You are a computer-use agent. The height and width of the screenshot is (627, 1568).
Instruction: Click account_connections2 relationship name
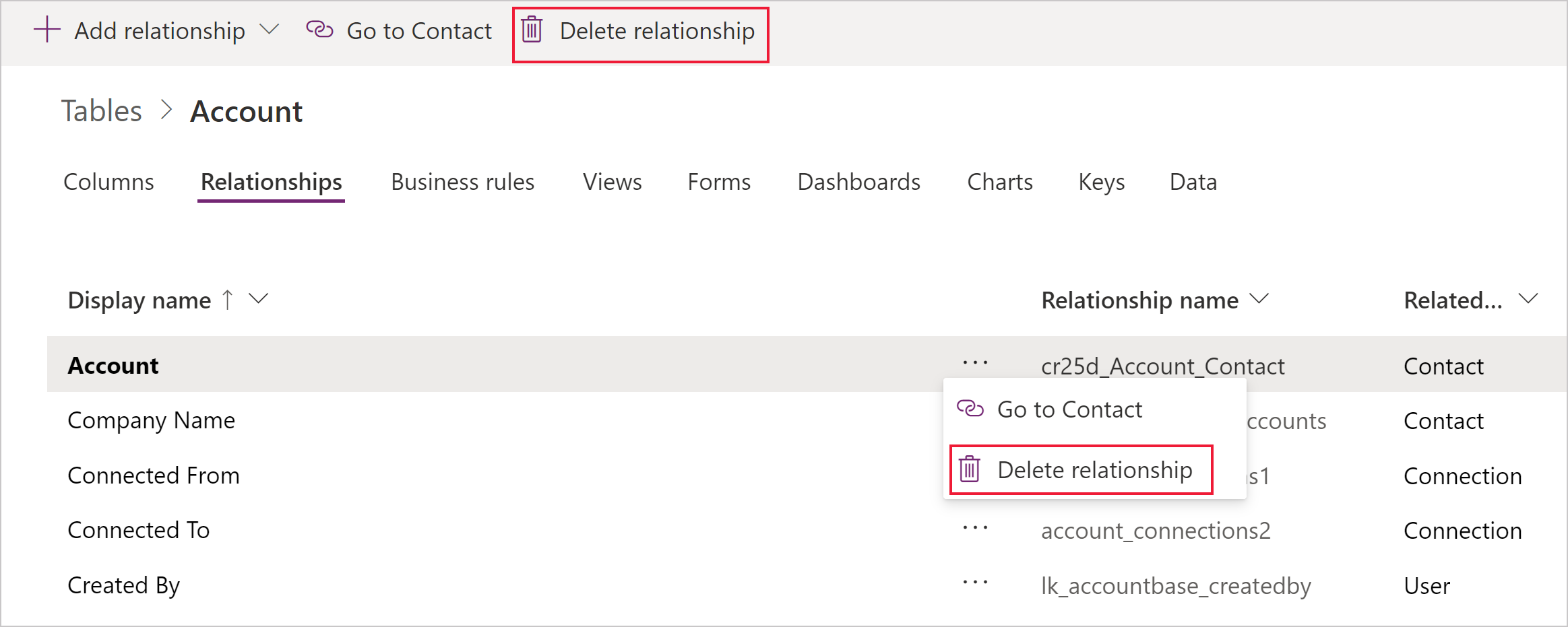coord(1156,531)
